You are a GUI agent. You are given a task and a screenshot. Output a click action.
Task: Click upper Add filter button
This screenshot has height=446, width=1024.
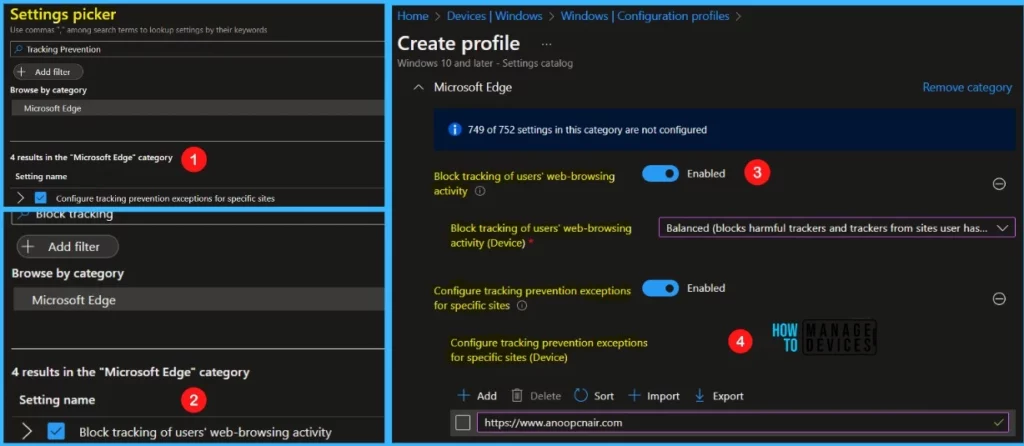click(48, 72)
